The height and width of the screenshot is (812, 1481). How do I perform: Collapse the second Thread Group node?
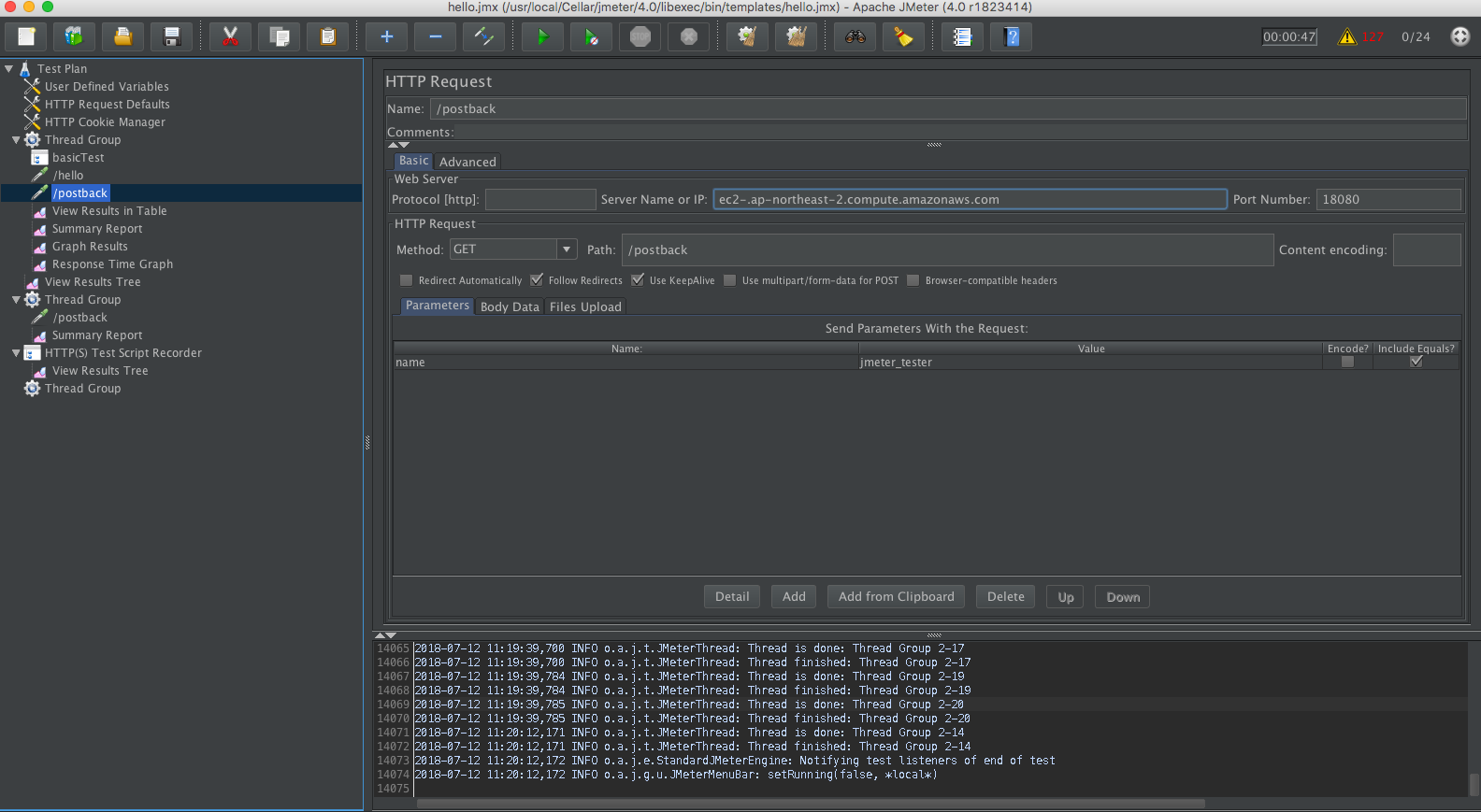[x=16, y=300]
